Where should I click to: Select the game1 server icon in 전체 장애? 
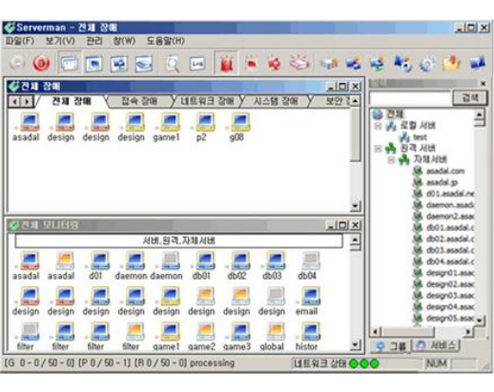pos(166,127)
